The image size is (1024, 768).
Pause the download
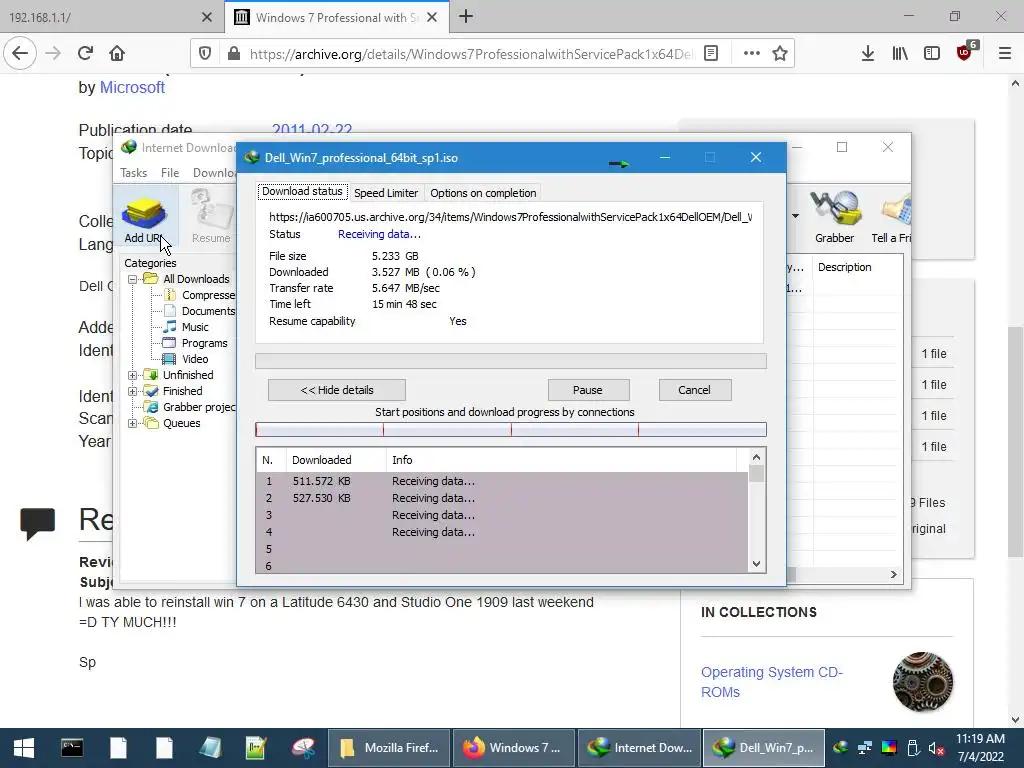[x=588, y=390]
